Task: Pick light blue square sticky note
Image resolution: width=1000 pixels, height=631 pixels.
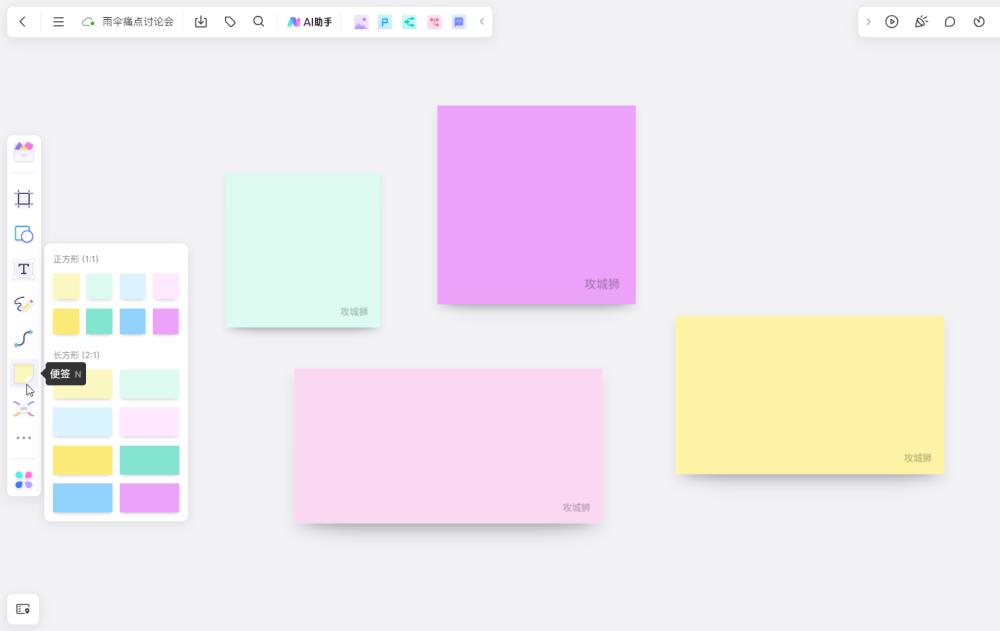Action: (x=133, y=286)
